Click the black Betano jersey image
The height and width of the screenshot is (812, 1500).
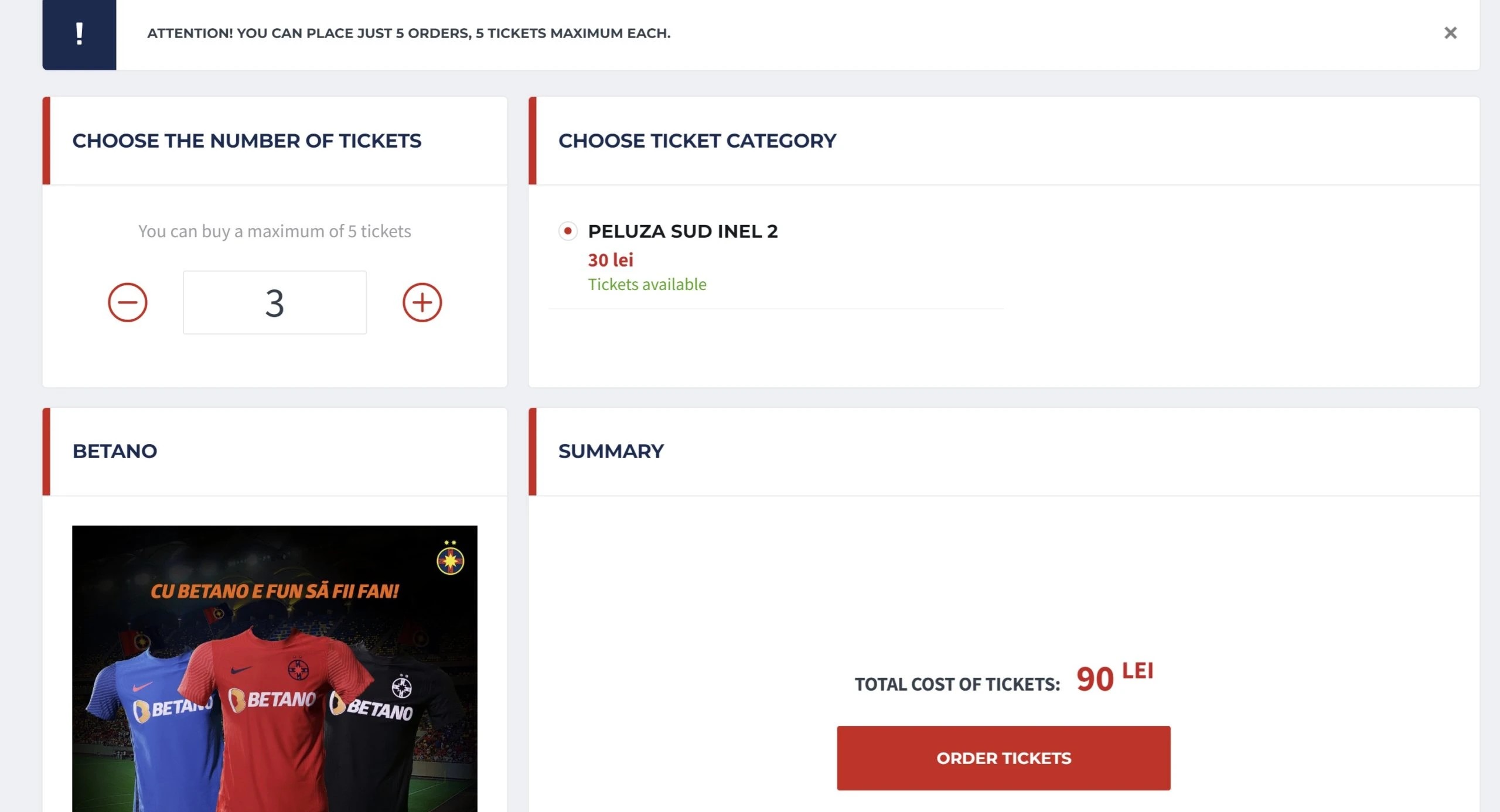(x=387, y=732)
